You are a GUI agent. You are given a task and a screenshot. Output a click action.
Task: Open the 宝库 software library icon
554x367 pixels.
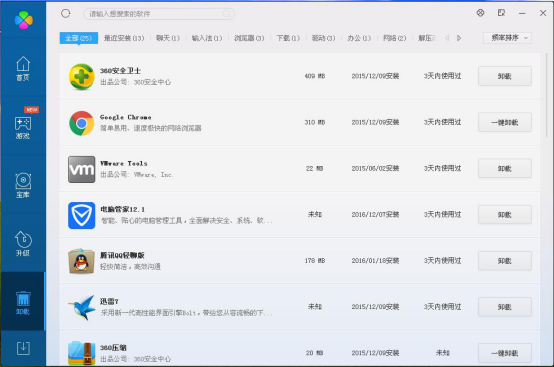pyautogui.click(x=23, y=186)
